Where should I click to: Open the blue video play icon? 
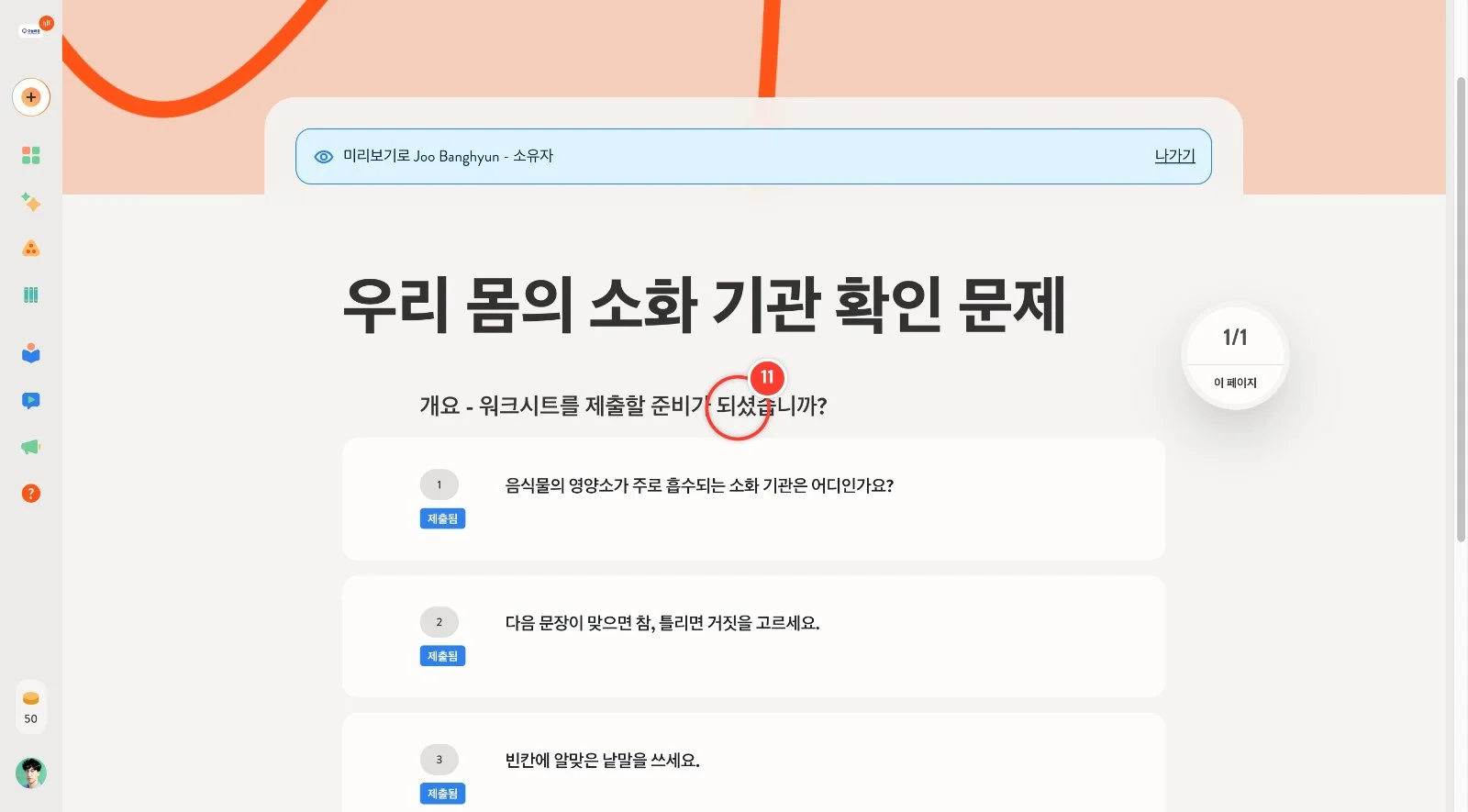tap(31, 400)
